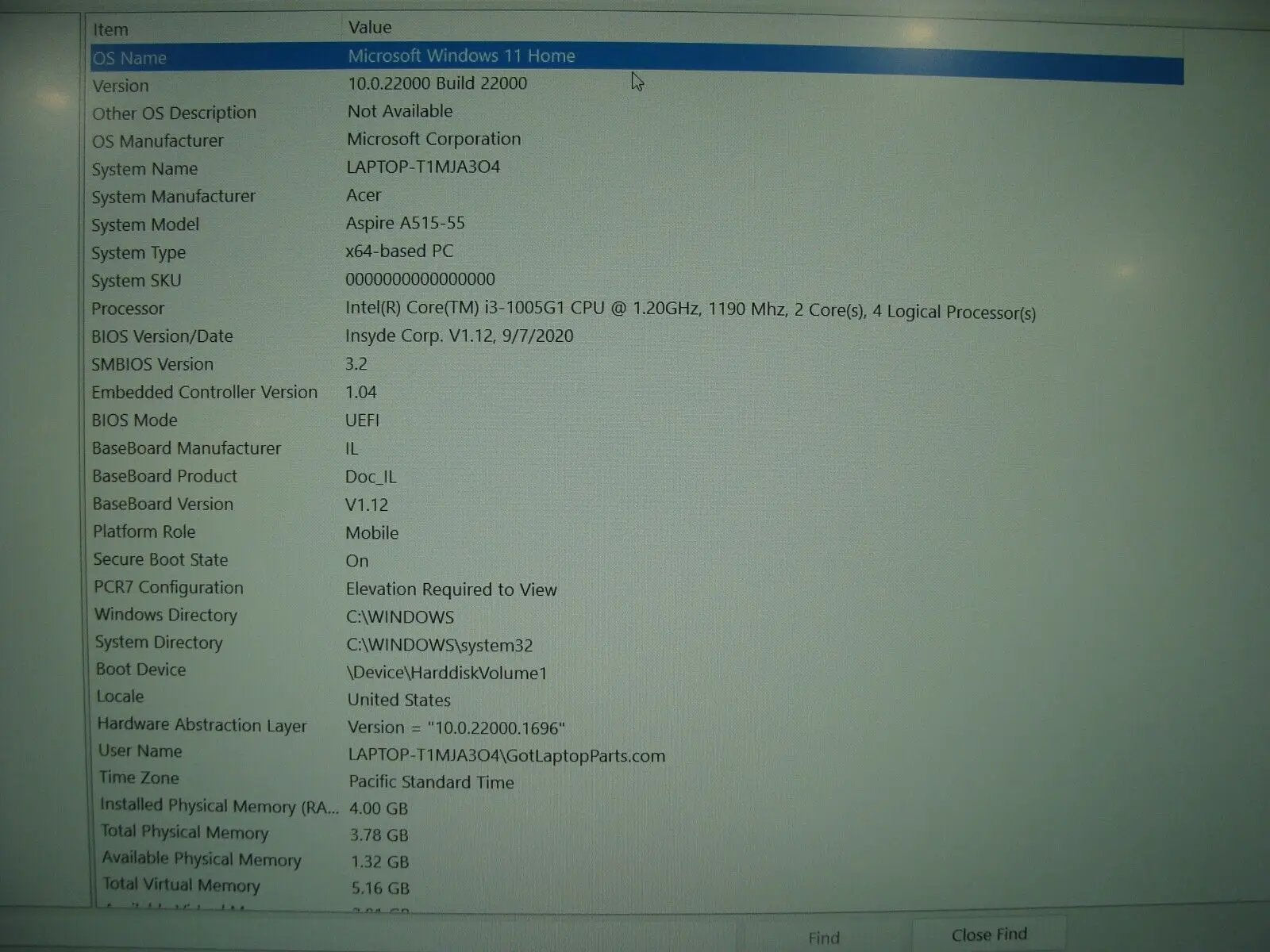Viewport: 1270px width, 952px height.
Task: Click the United States value
Action: (399, 700)
